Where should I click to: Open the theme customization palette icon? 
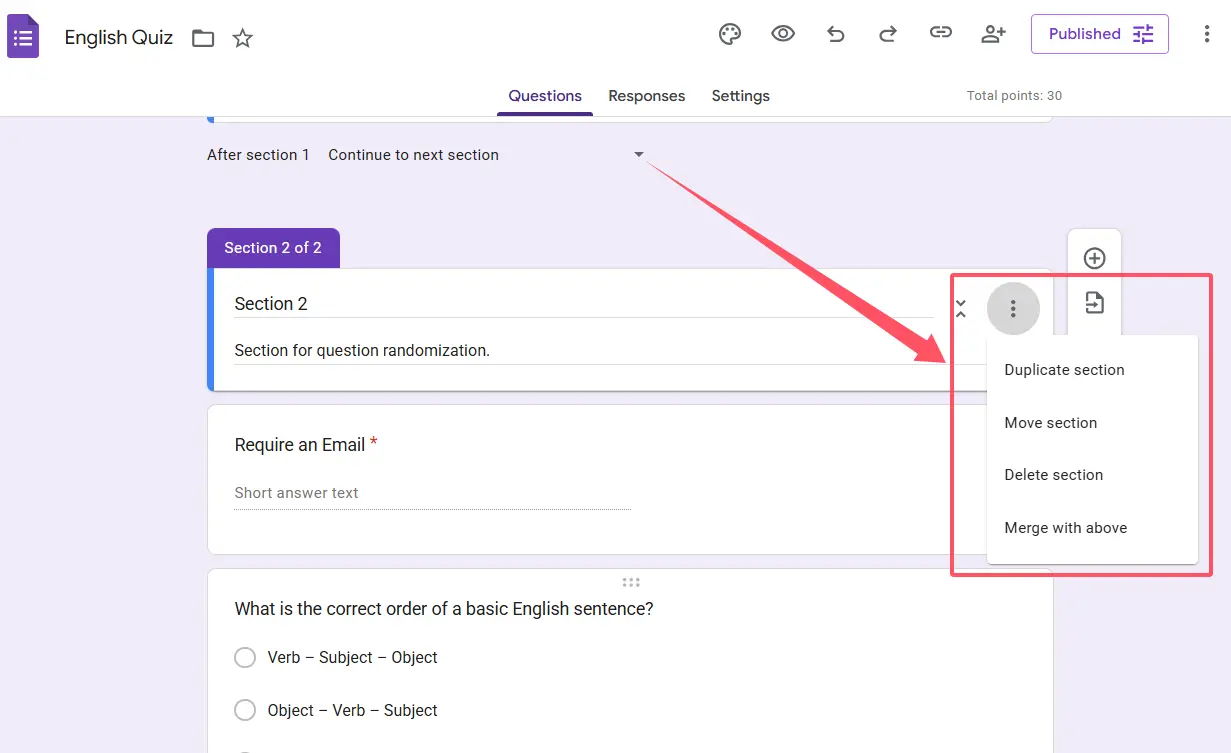click(731, 34)
